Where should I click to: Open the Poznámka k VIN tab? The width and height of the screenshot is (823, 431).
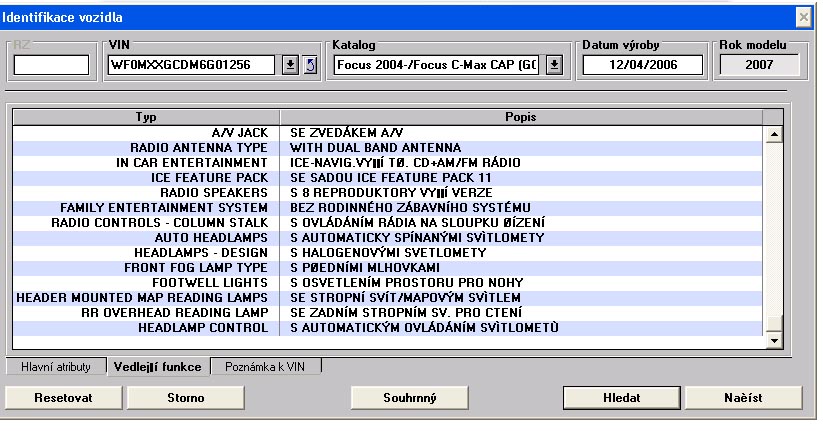tap(267, 367)
